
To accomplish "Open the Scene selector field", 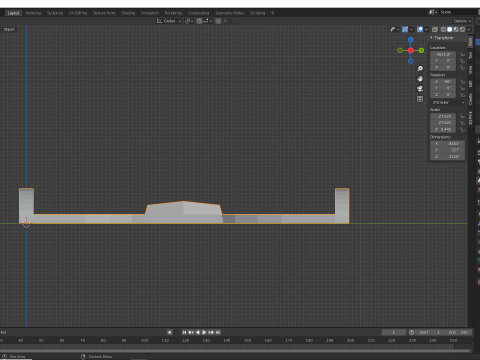I will point(458,12).
